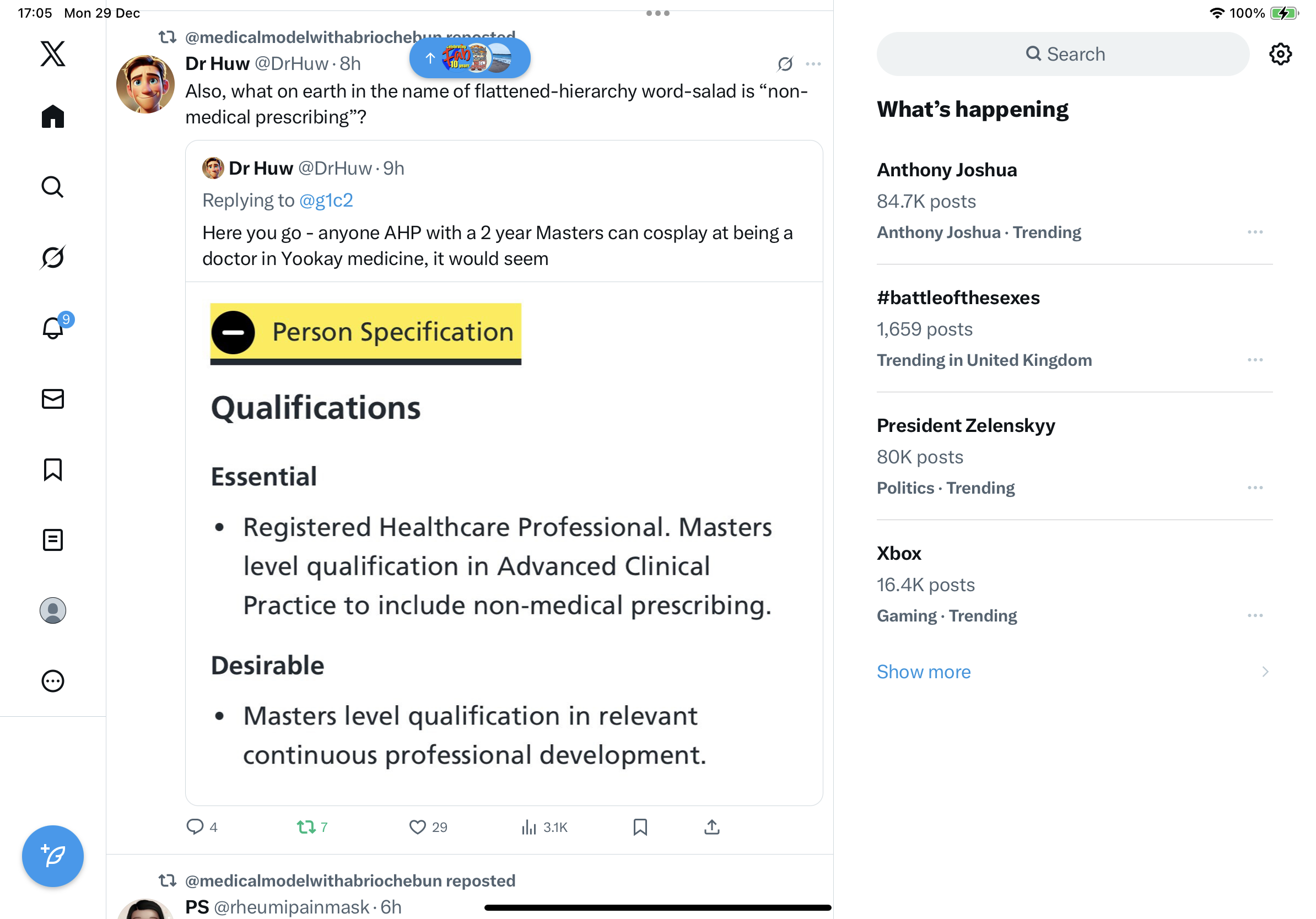Collapse the Person Specification section
This screenshot has height=919, width=1316.
point(233,332)
